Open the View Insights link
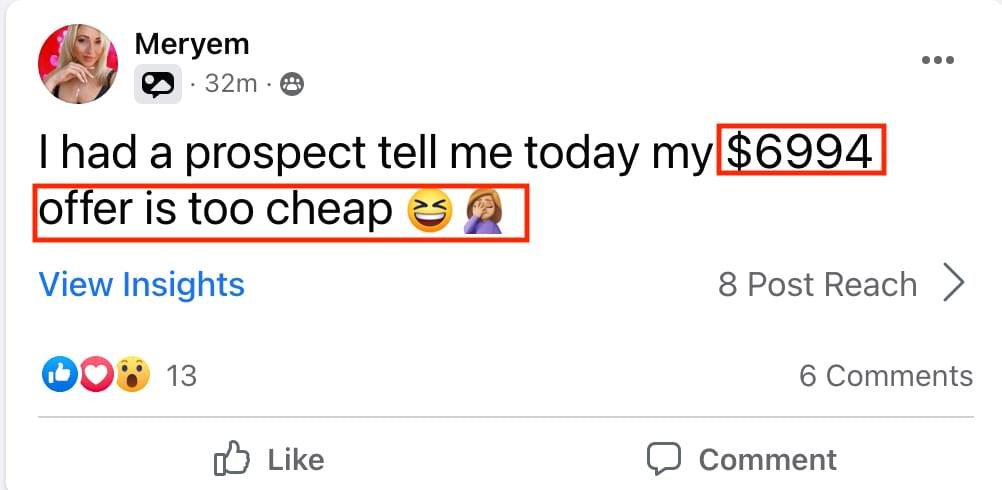This screenshot has height=490, width=1002. click(x=141, y=285)
